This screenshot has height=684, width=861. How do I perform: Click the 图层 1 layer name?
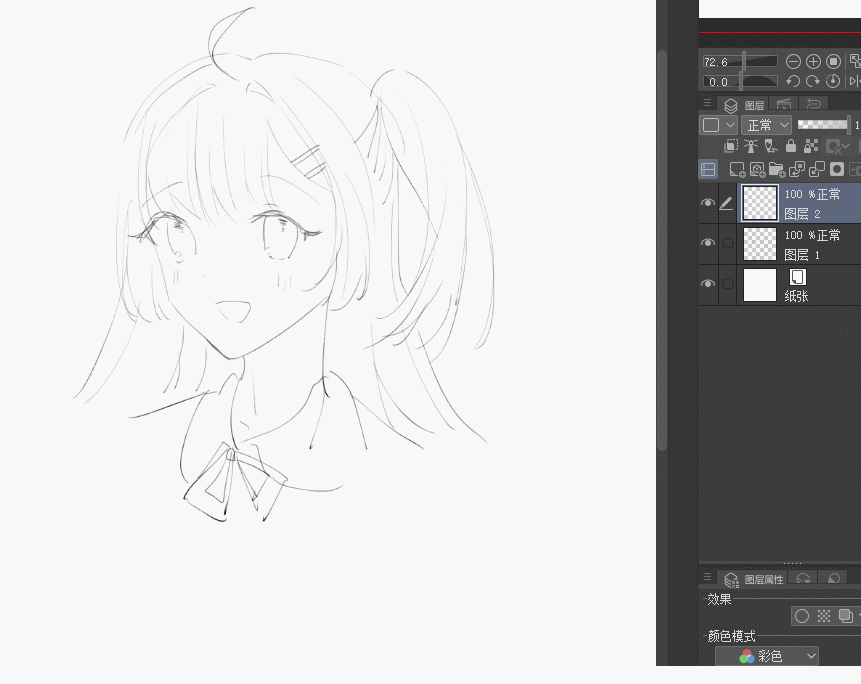tap(802, 254)
